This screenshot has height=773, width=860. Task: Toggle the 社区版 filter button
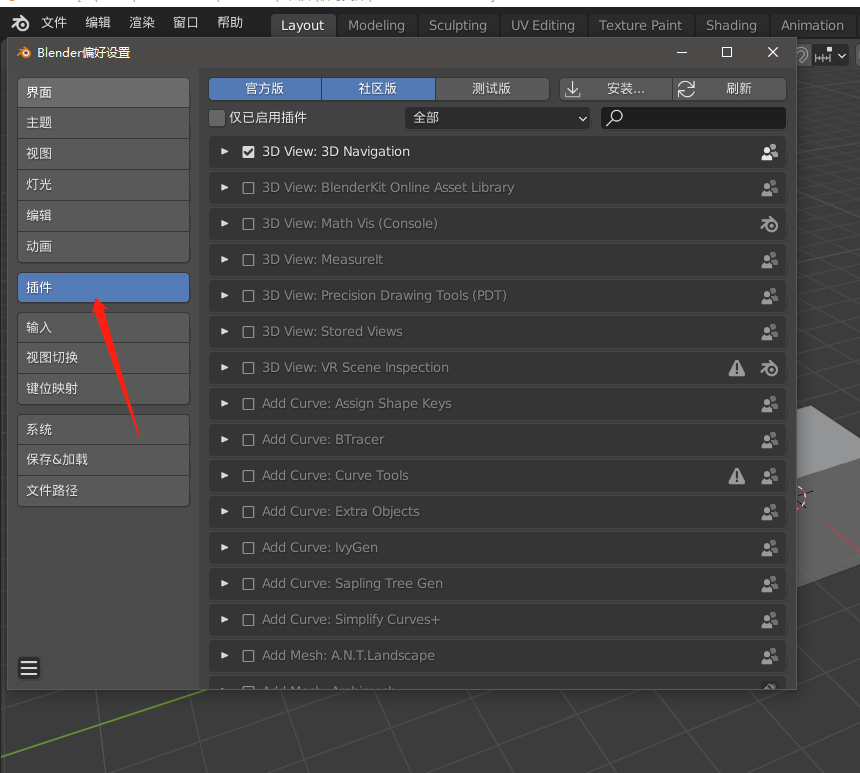pos(378,89)
